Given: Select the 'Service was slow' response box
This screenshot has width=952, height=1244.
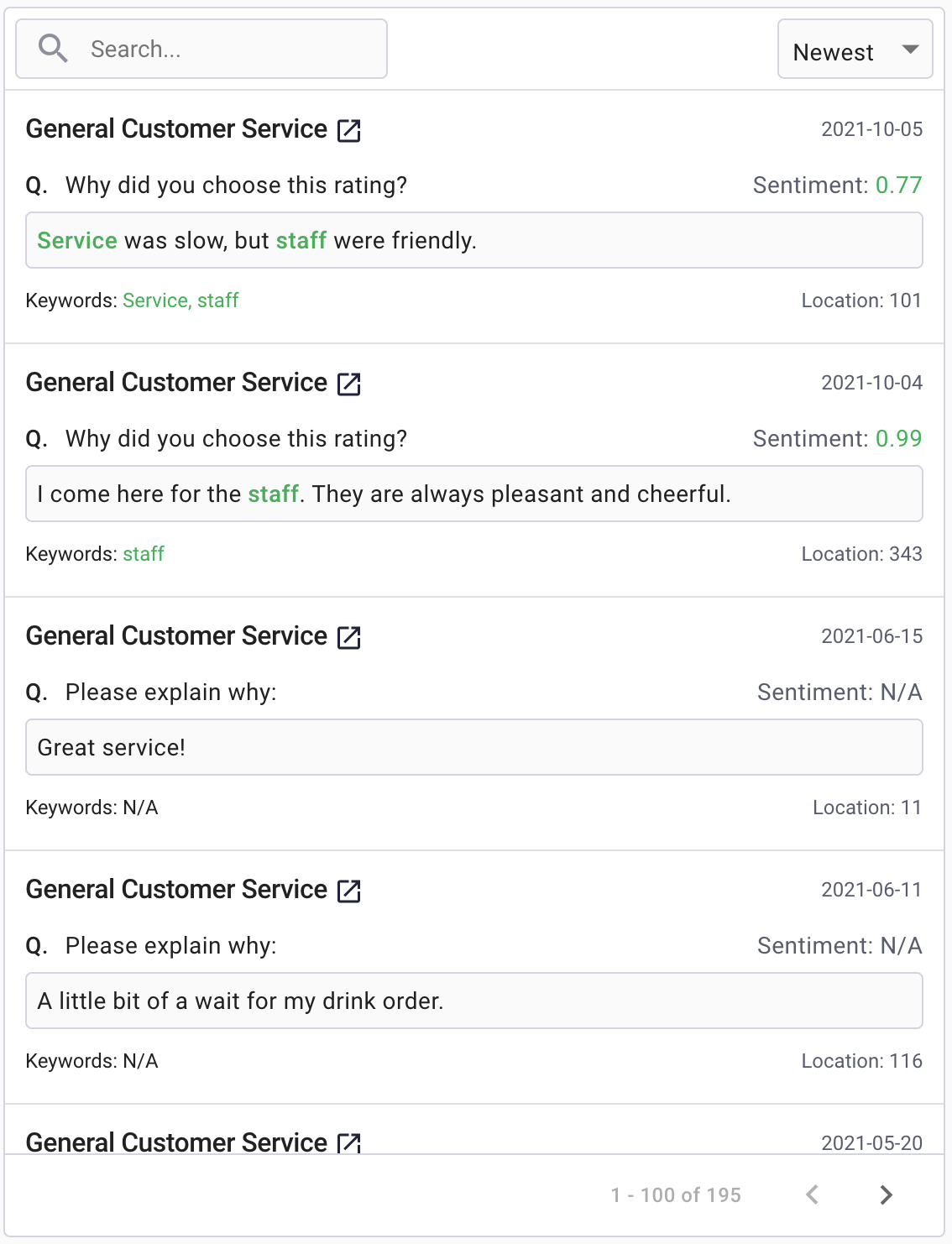Looking at the screenshot, I should pos(474,241).
